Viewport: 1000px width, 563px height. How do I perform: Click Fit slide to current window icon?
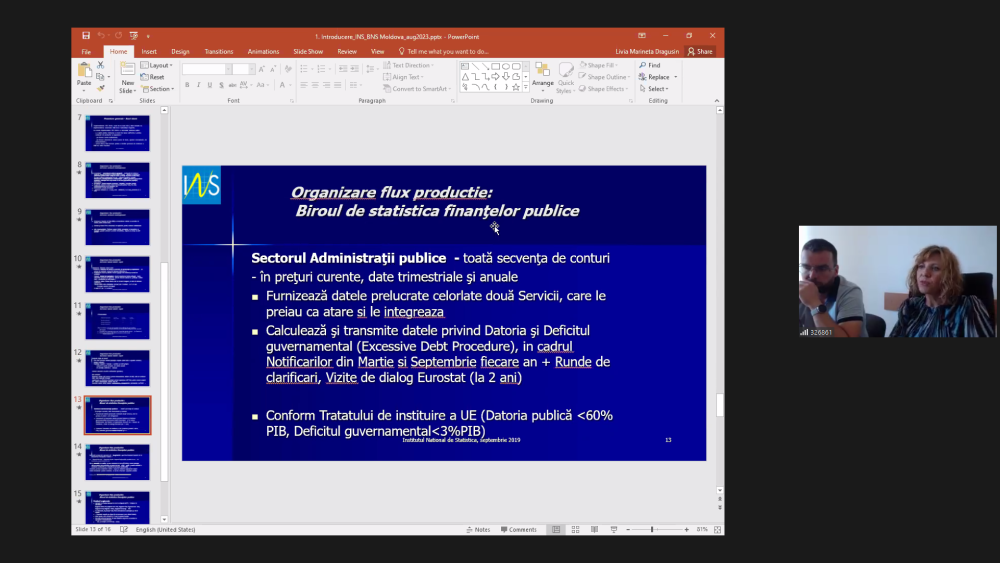pyautogui.click(x=717, y=529)
